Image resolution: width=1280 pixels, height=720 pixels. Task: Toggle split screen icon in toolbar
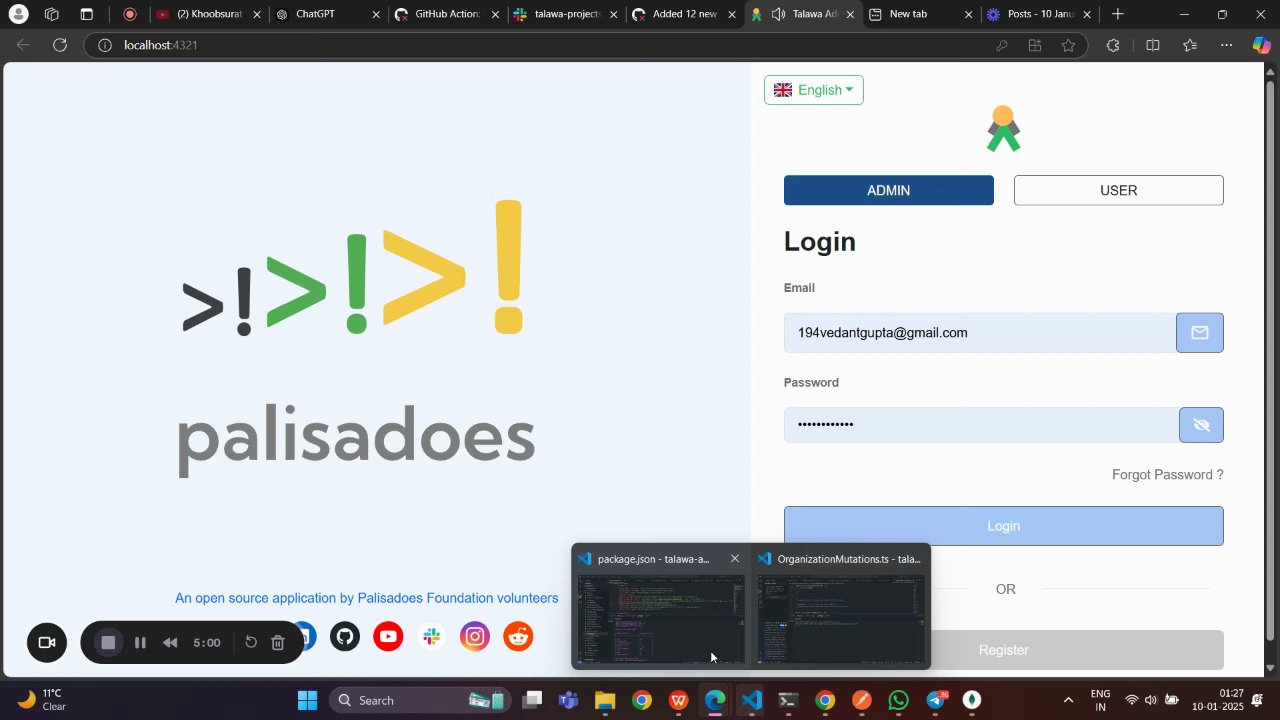[x=1152, y=45]
